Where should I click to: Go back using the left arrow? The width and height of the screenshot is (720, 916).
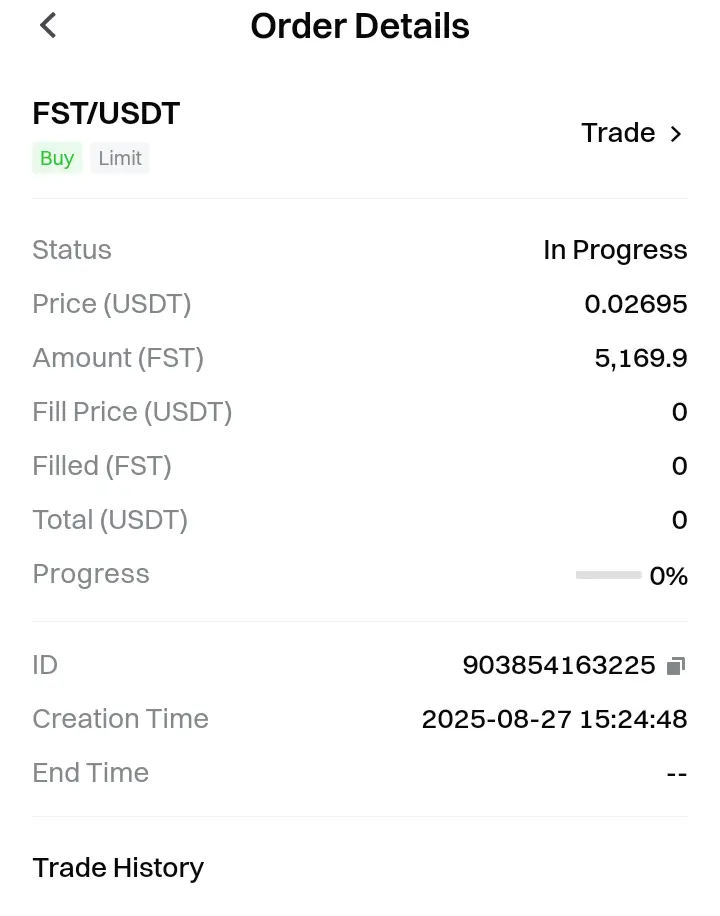[x=48, y=26]
